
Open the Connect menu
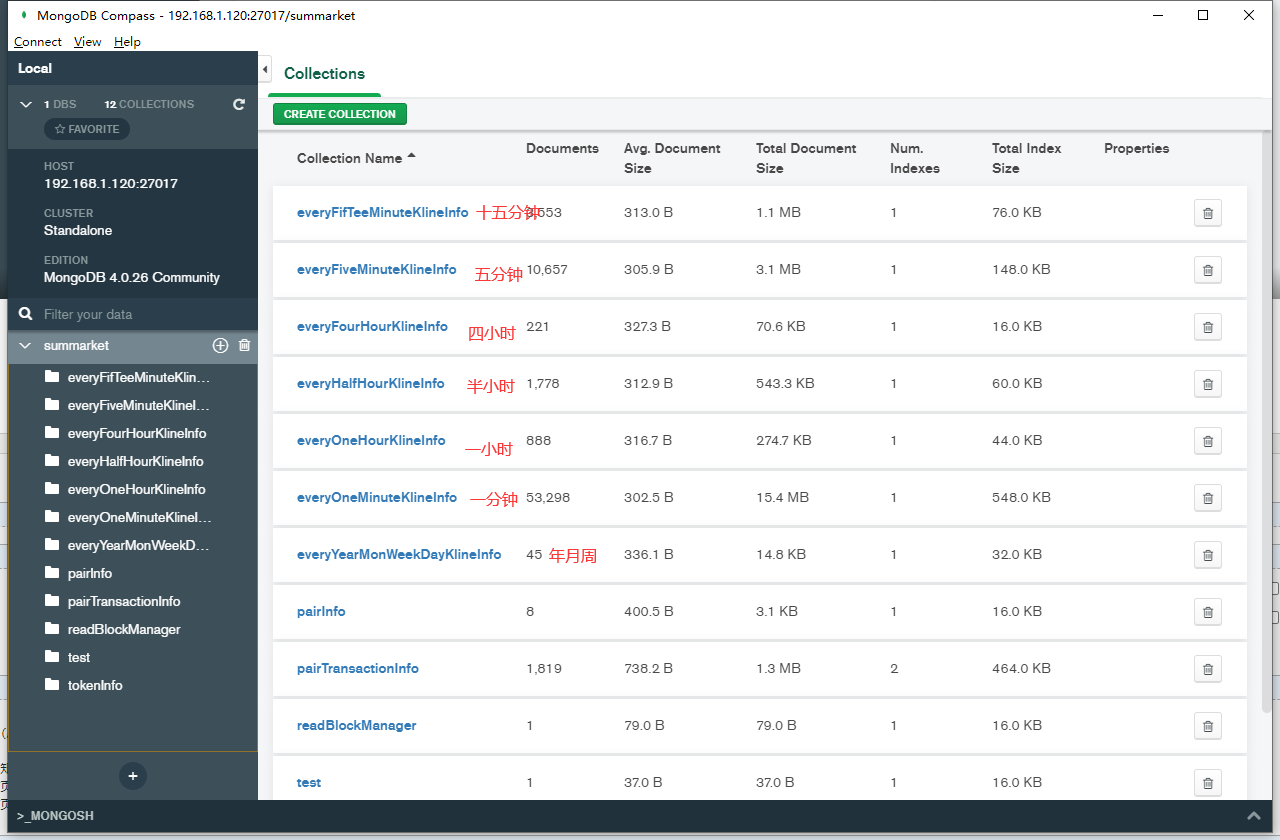pyautogui.click(x=38, y=42)
